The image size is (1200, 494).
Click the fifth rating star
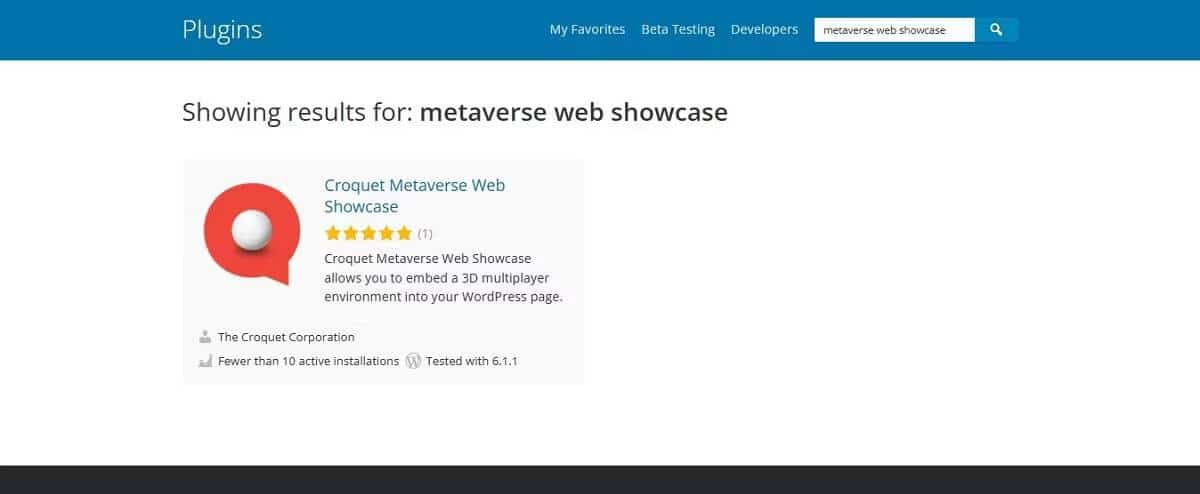(x=403, y=234)
